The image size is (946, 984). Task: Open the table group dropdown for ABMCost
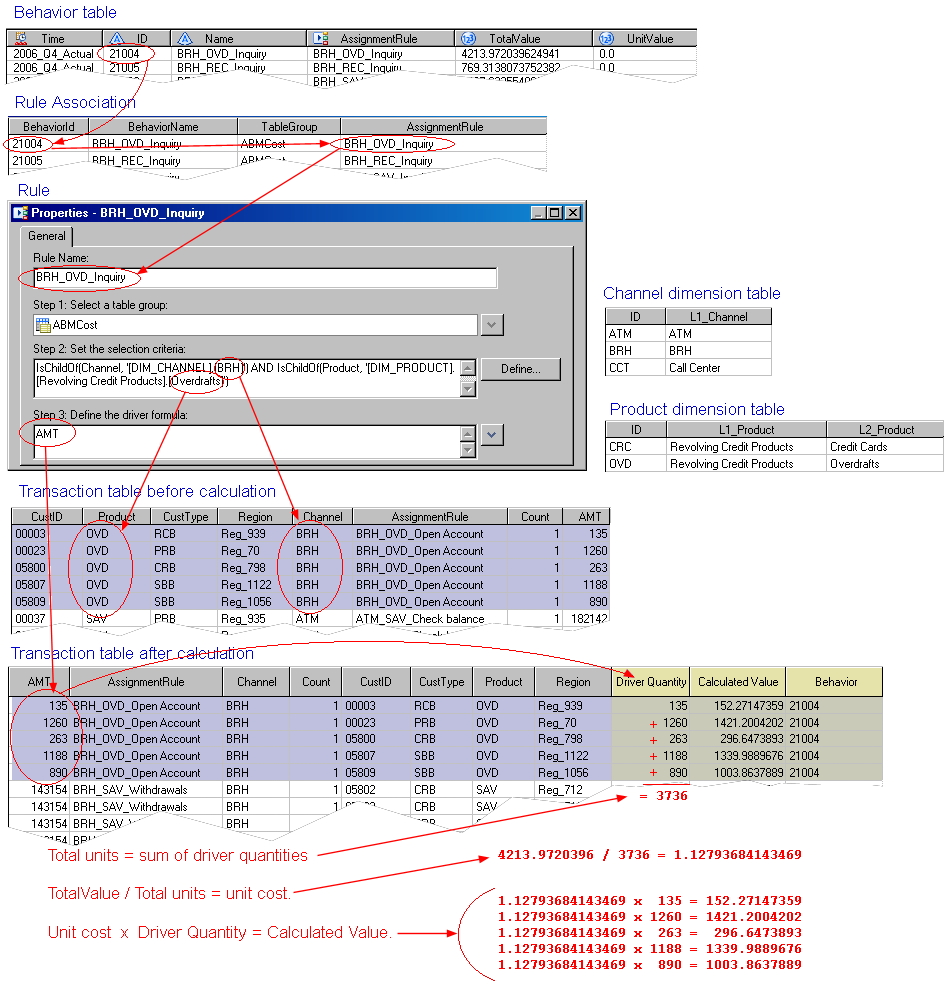click(491, 325)
